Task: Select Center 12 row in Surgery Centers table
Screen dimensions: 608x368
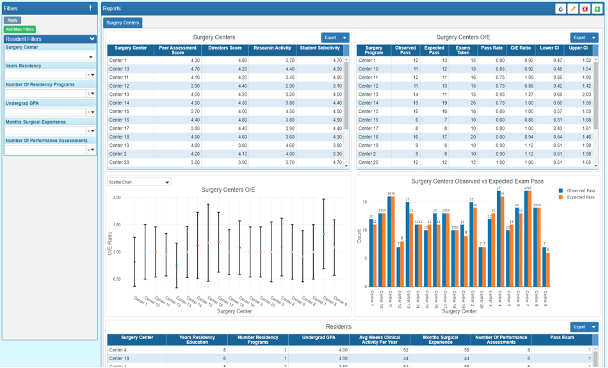Action: [225, 86]
